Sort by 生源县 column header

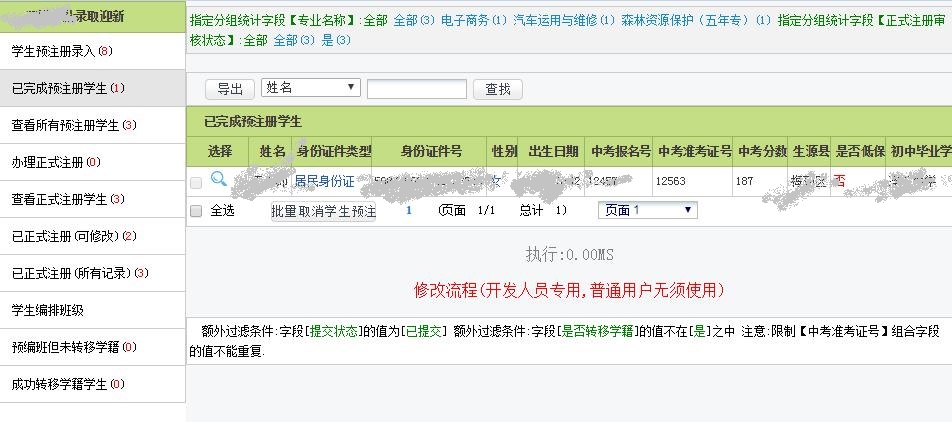point(811,152)
